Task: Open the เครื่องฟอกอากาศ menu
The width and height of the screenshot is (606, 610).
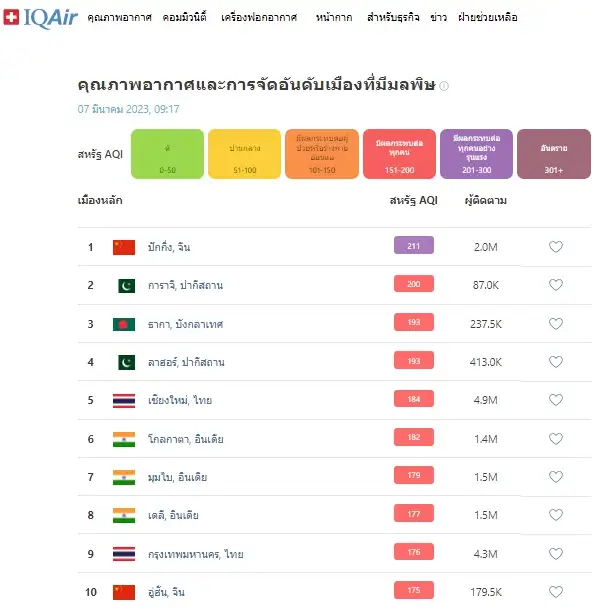Action: 261,18
